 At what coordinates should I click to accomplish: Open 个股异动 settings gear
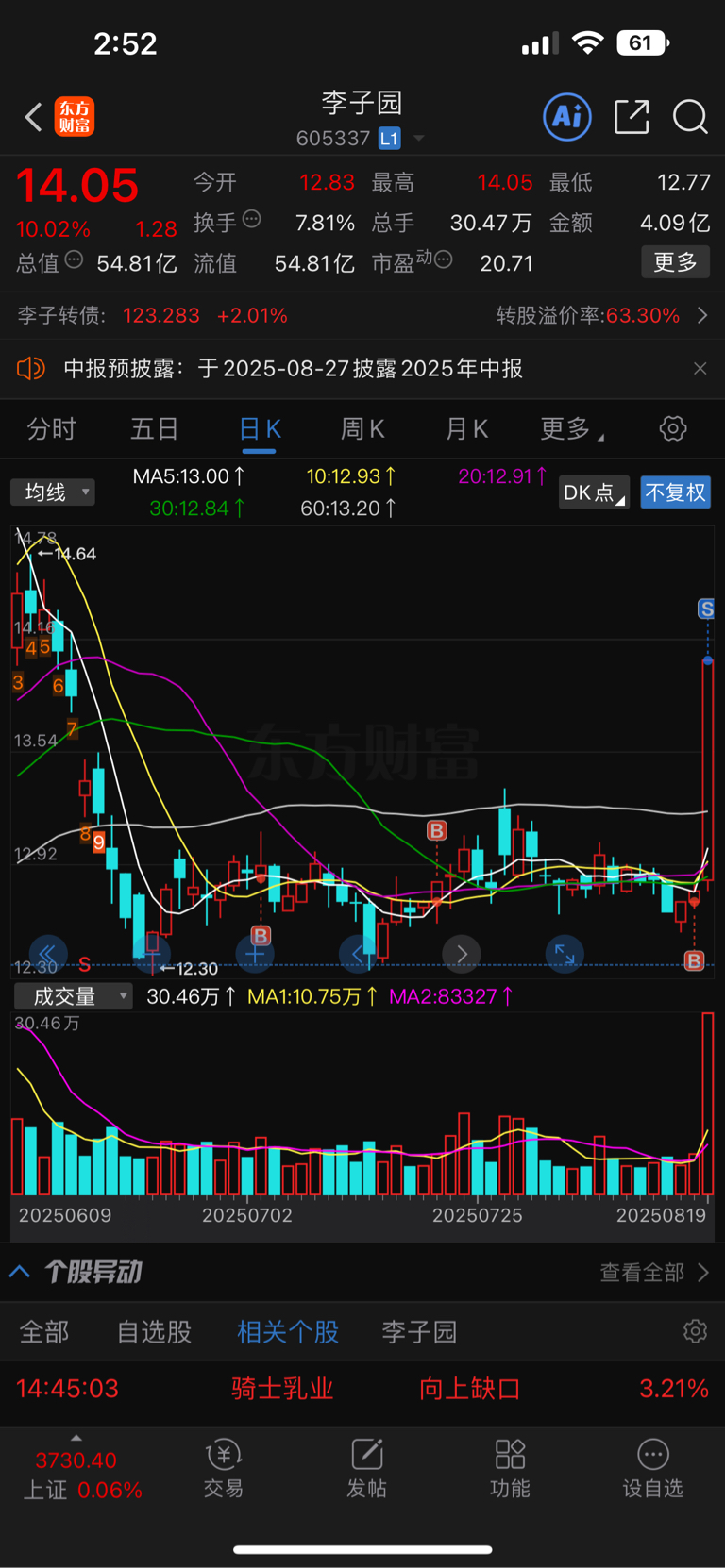pyautogui.click(x=695, y=1331)
